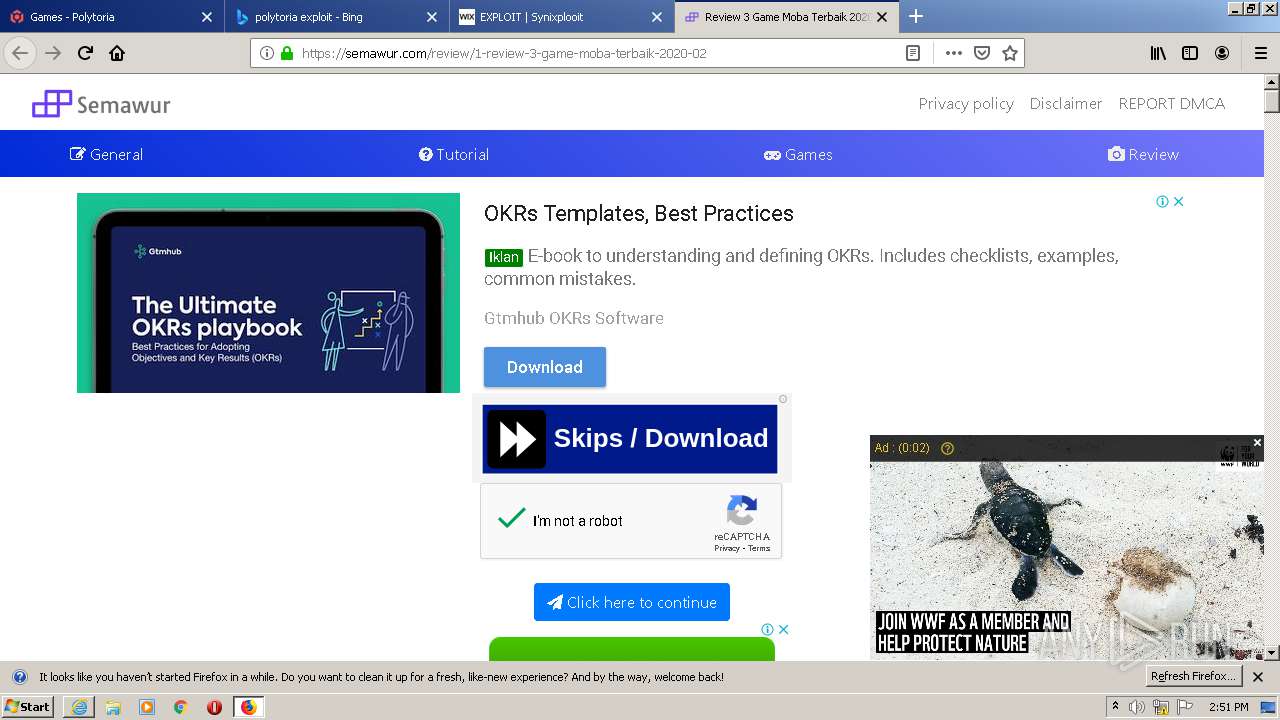Close the lower green ad with X
The image size is (1280, 720).
click(x=784, y=629)
